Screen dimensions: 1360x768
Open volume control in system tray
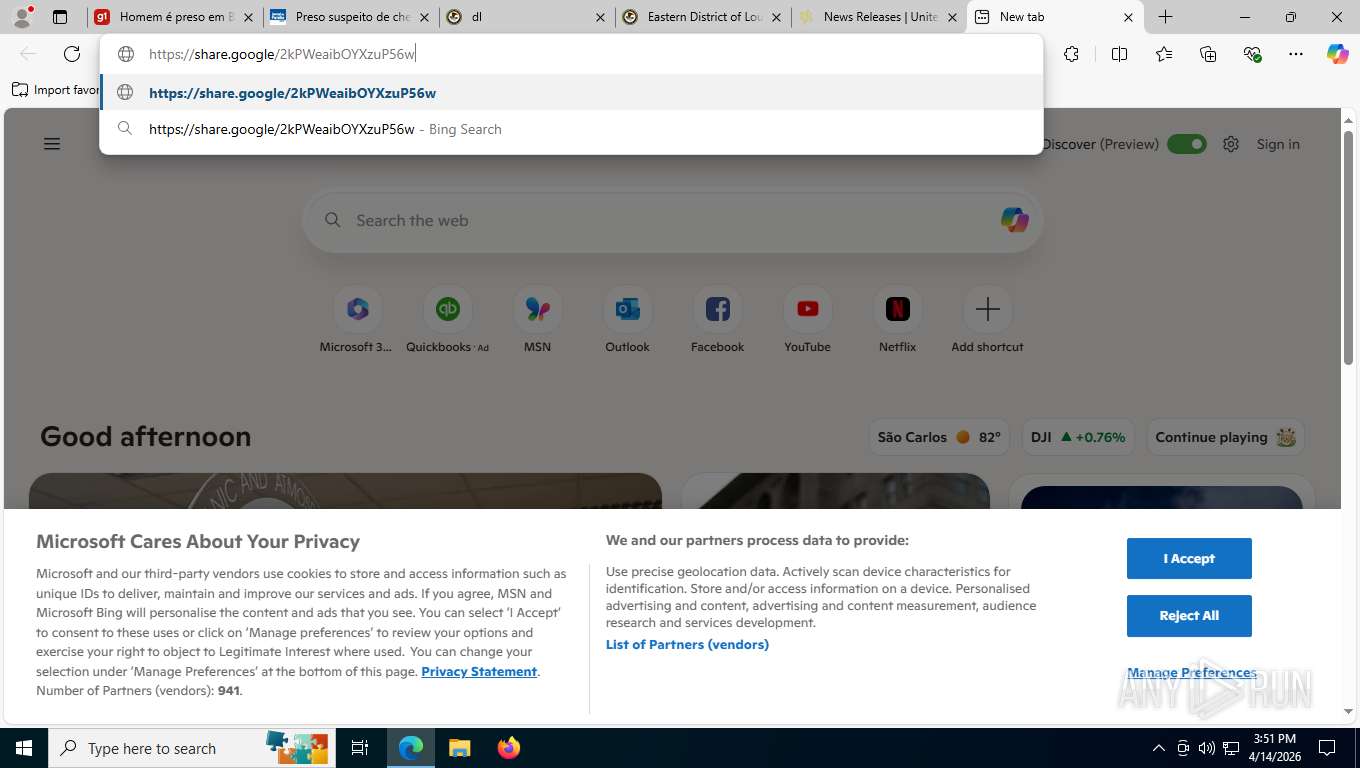[x=1207, y=747]
